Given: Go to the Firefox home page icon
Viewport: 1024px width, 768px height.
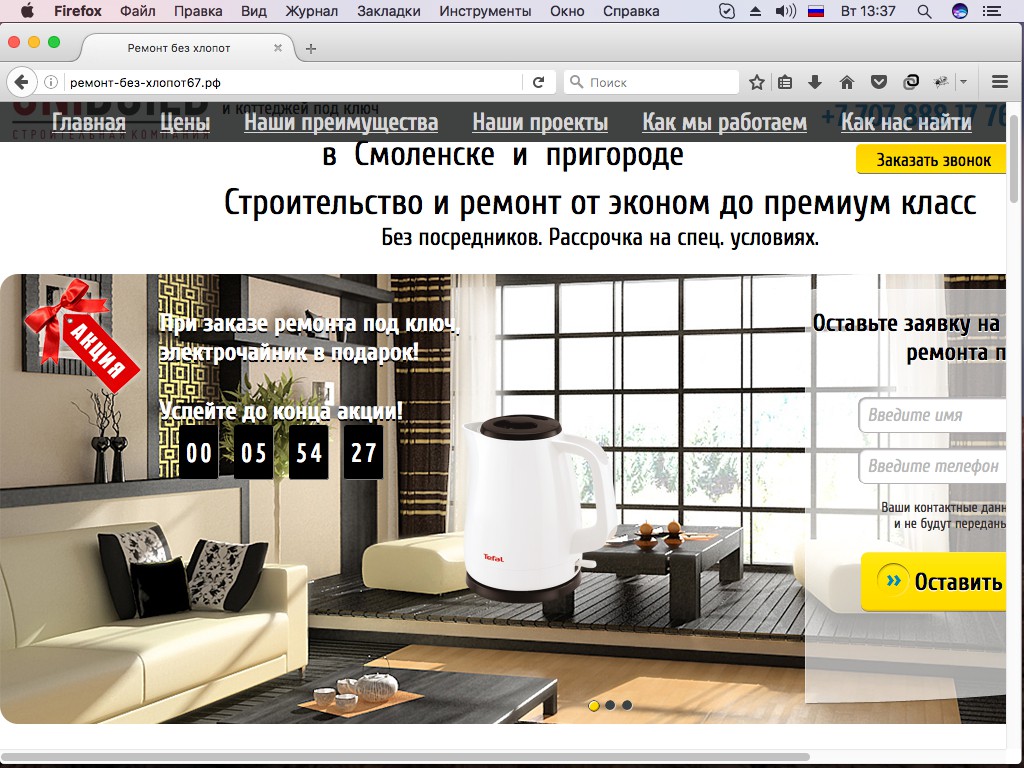Looking at the screenshot, I should [x=847, y=82].
